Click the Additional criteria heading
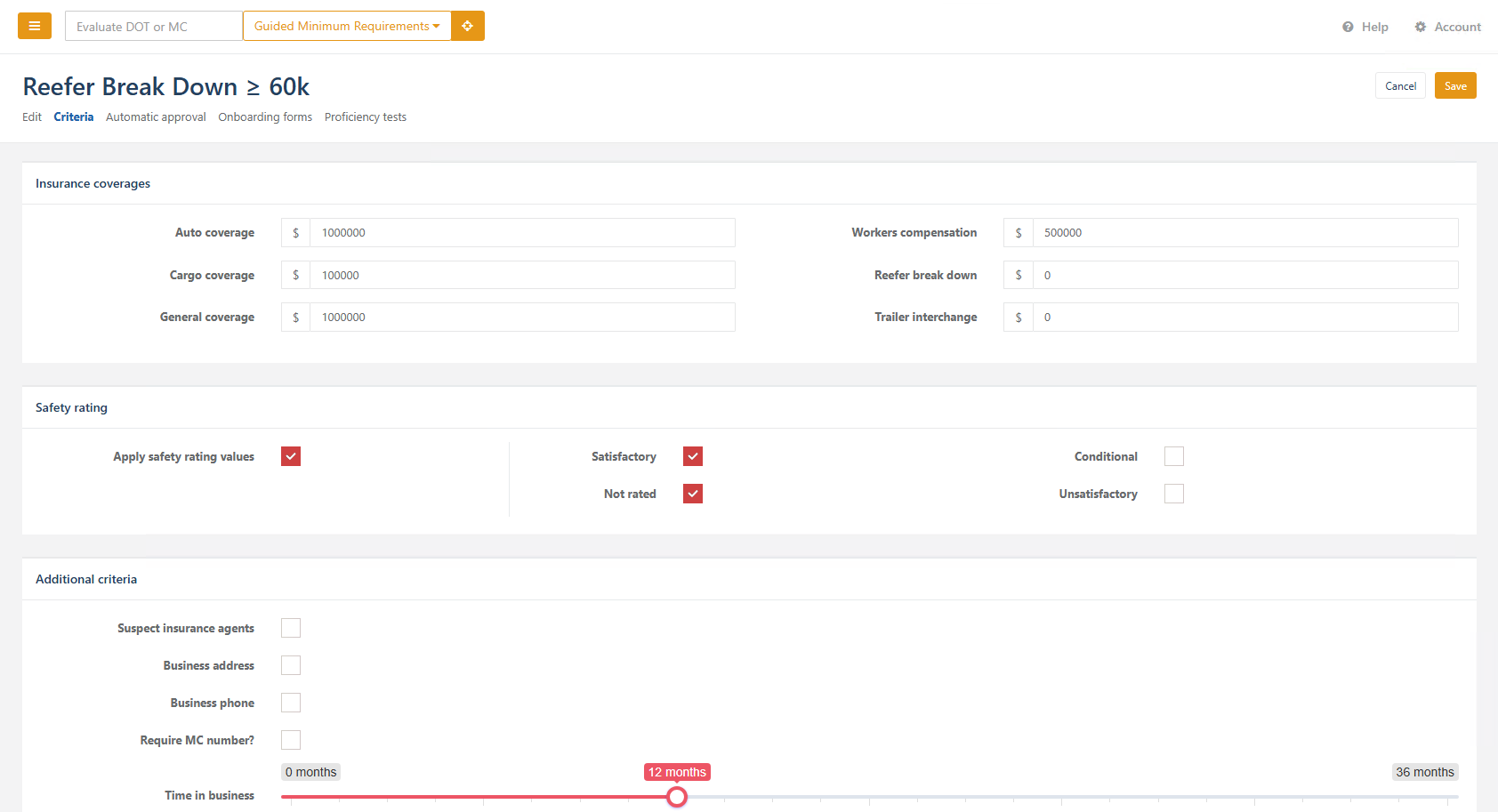This screenshot has width=1498, height=812. [x=86, y=579]
